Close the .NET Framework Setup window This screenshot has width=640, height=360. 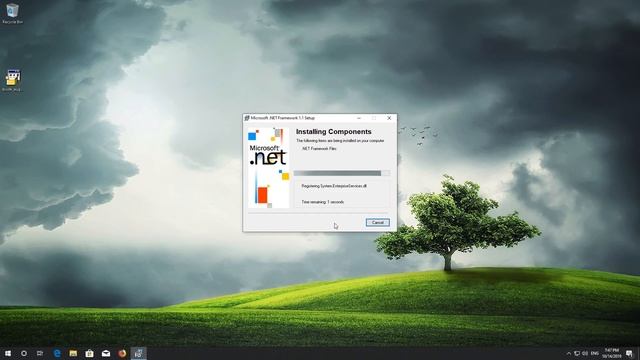389,118
